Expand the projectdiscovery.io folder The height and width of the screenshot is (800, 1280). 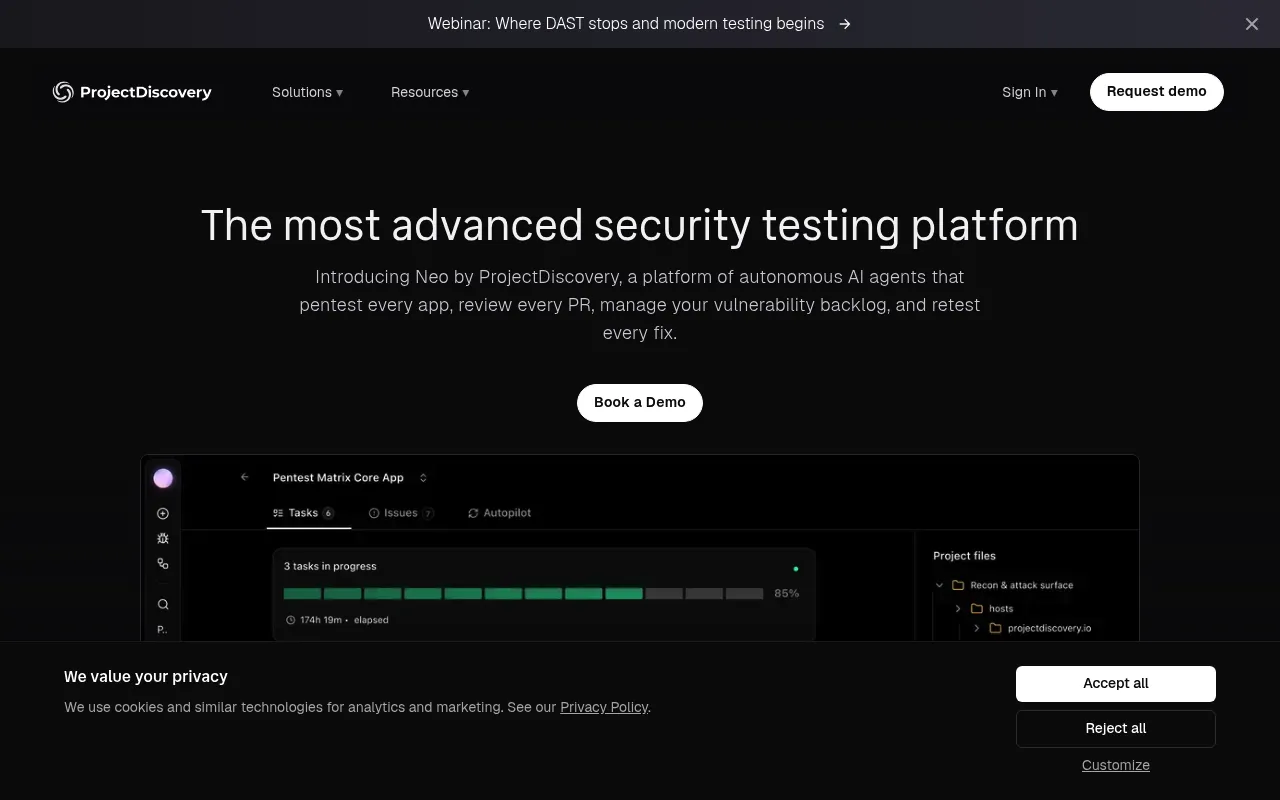click(977, 628)
